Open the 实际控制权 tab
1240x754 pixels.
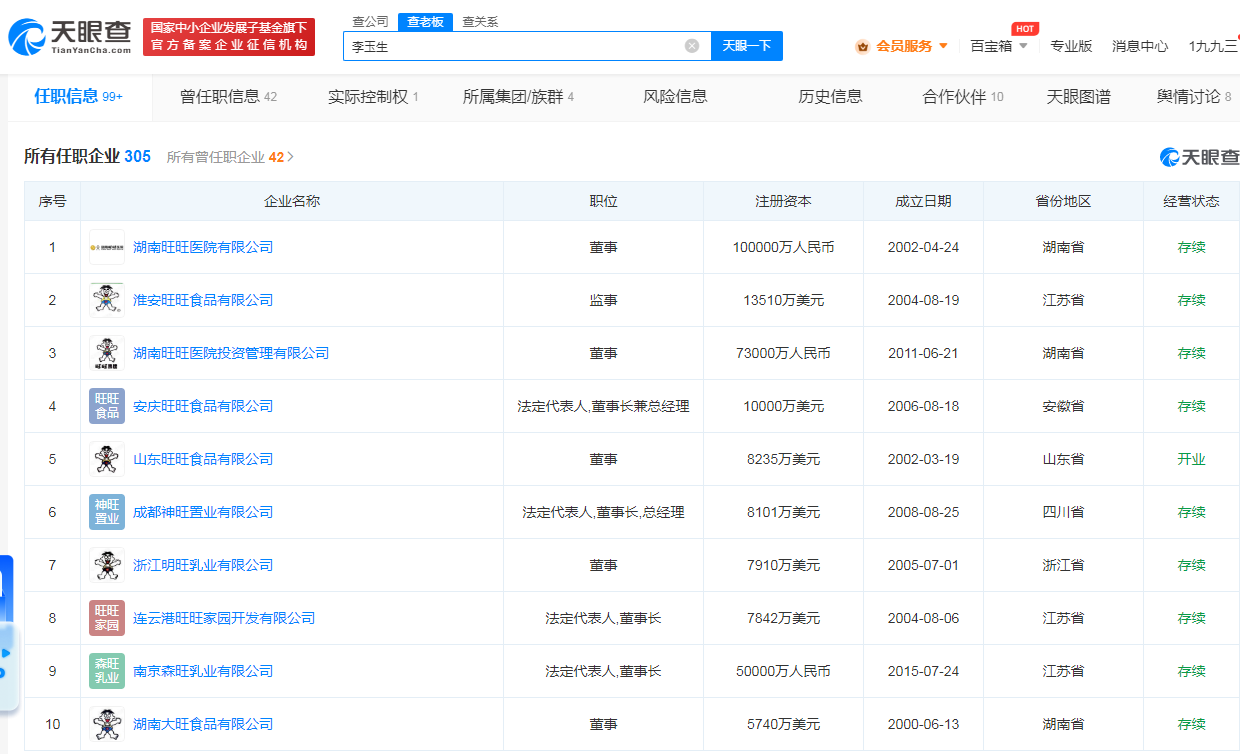click(373, 97)
